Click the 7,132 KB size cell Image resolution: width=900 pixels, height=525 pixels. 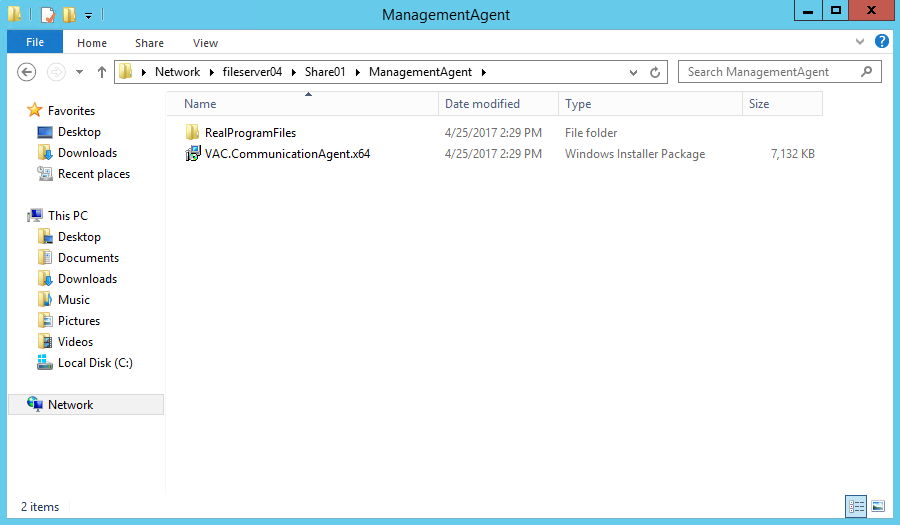[793, 154]
